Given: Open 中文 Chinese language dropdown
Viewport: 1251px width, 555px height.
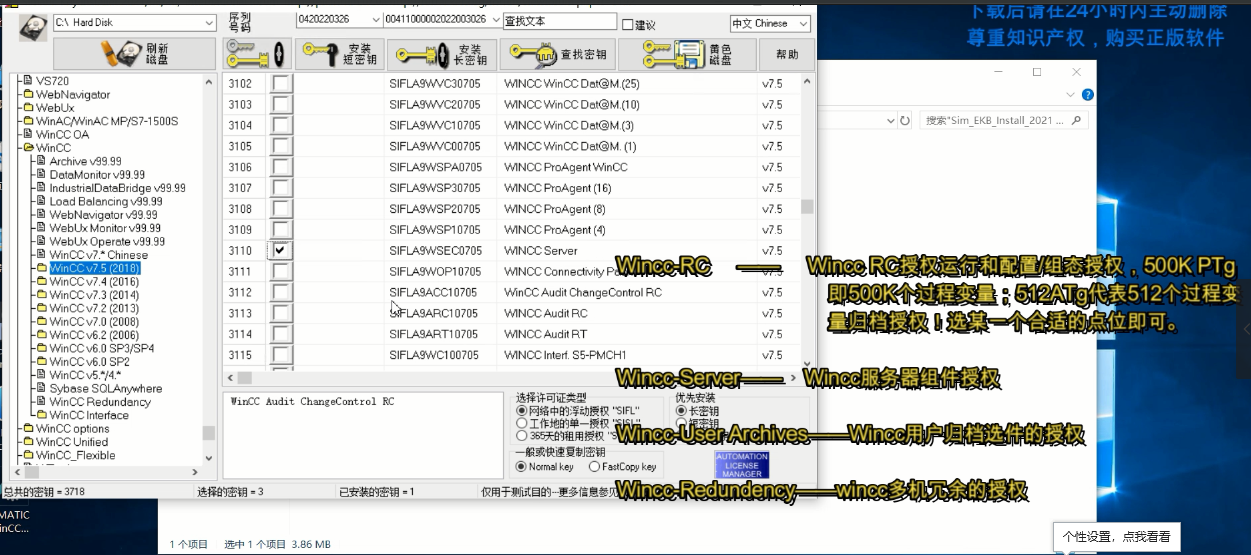Looking at the screenshot, I should pos(805,23).
